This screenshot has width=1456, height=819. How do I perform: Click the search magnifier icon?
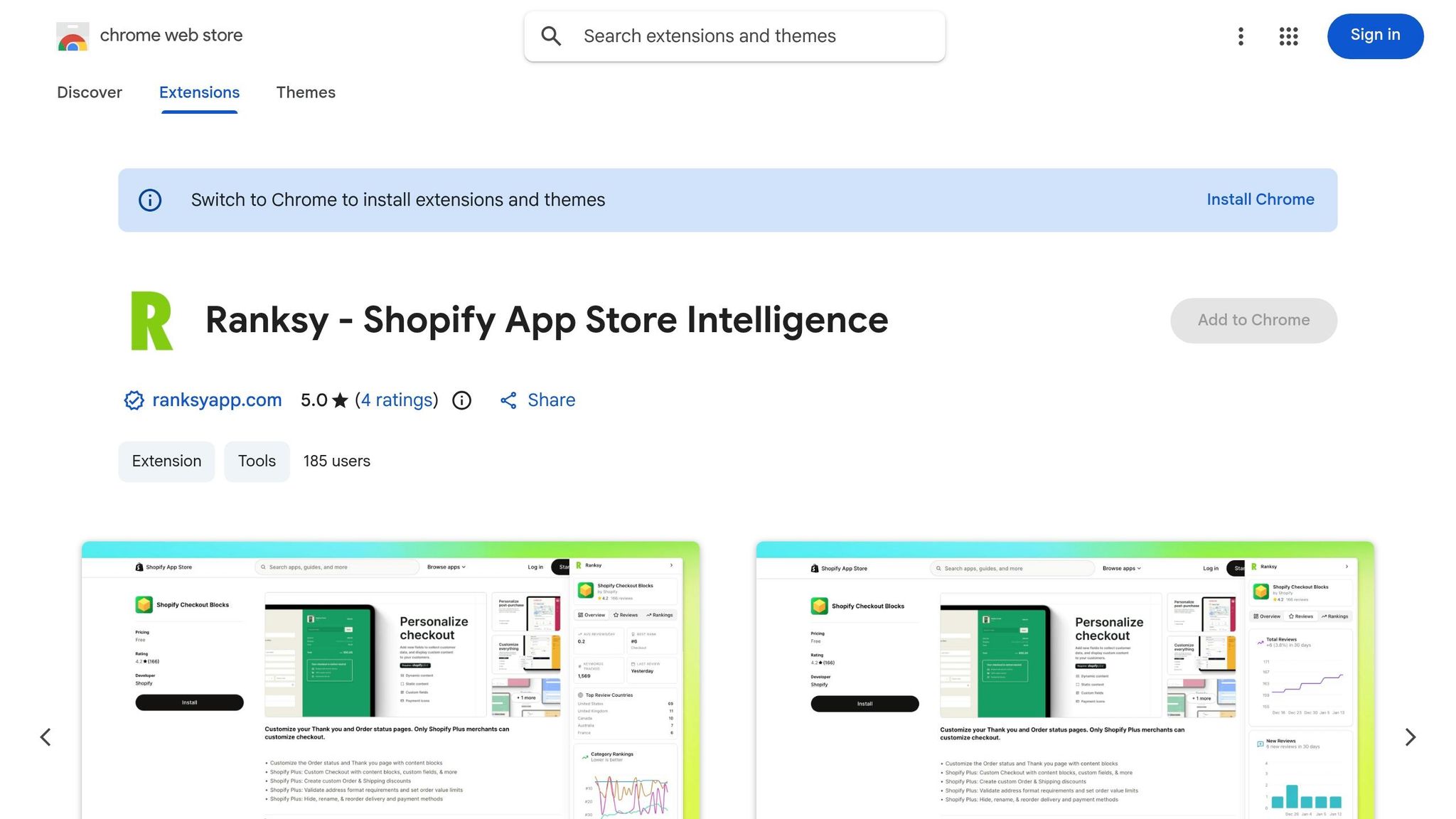(x=551, y=36)
